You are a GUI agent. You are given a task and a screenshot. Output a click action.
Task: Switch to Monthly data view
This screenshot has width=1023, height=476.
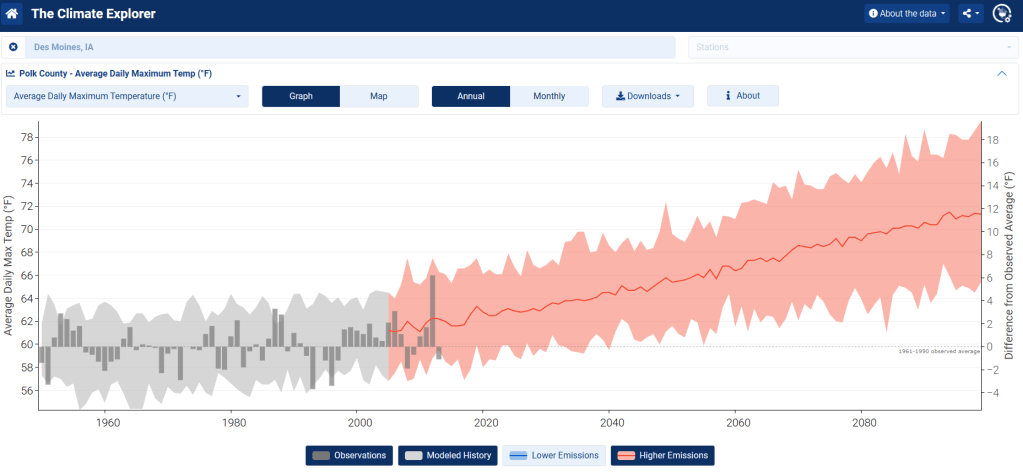pyautogui.click(x=549, y=96)
